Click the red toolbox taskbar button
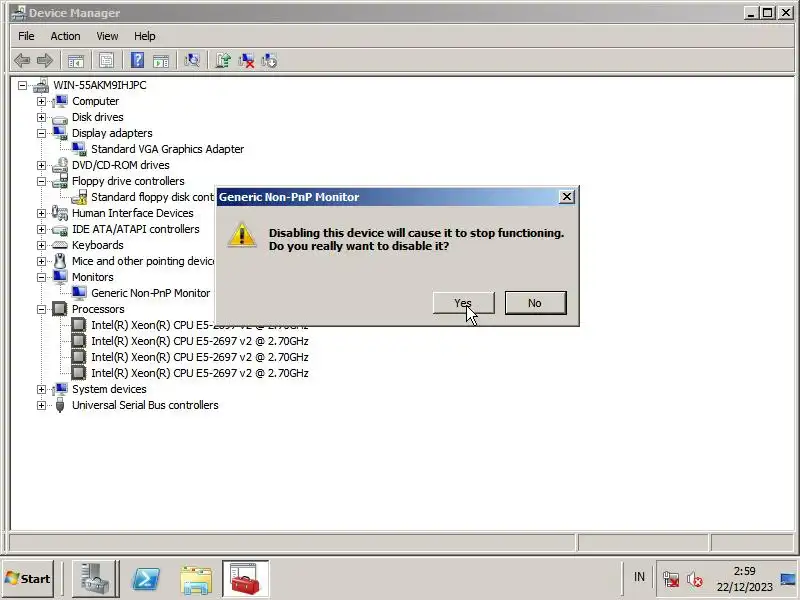Image resolution: width=800 pixels, height=600 pixels. pos(245,579)
